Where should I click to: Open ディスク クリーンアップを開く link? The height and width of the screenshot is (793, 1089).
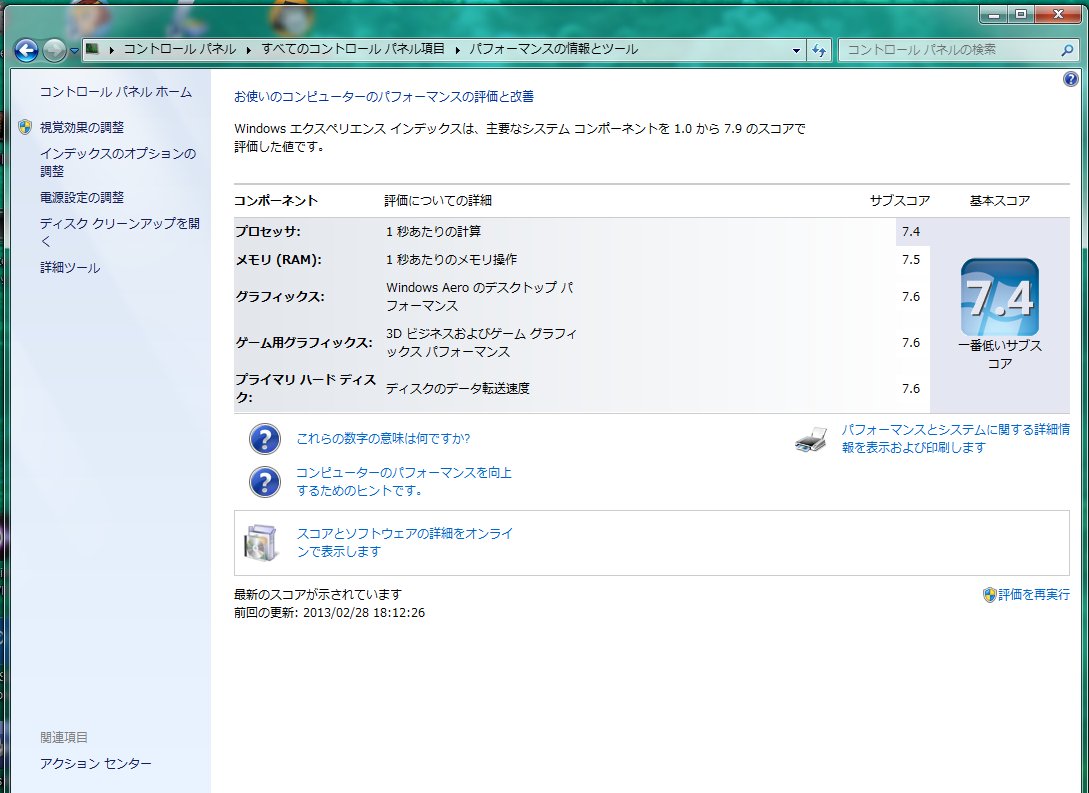pyautogui.click(x=119, y=232)
